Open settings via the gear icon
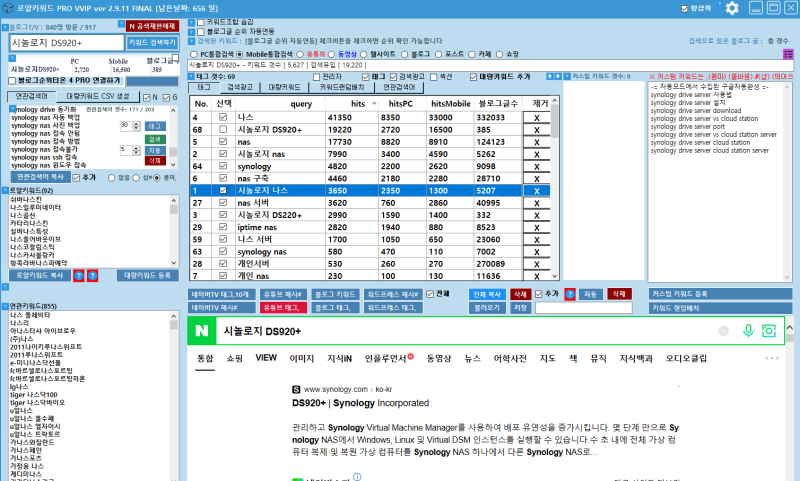 (732, 8)
